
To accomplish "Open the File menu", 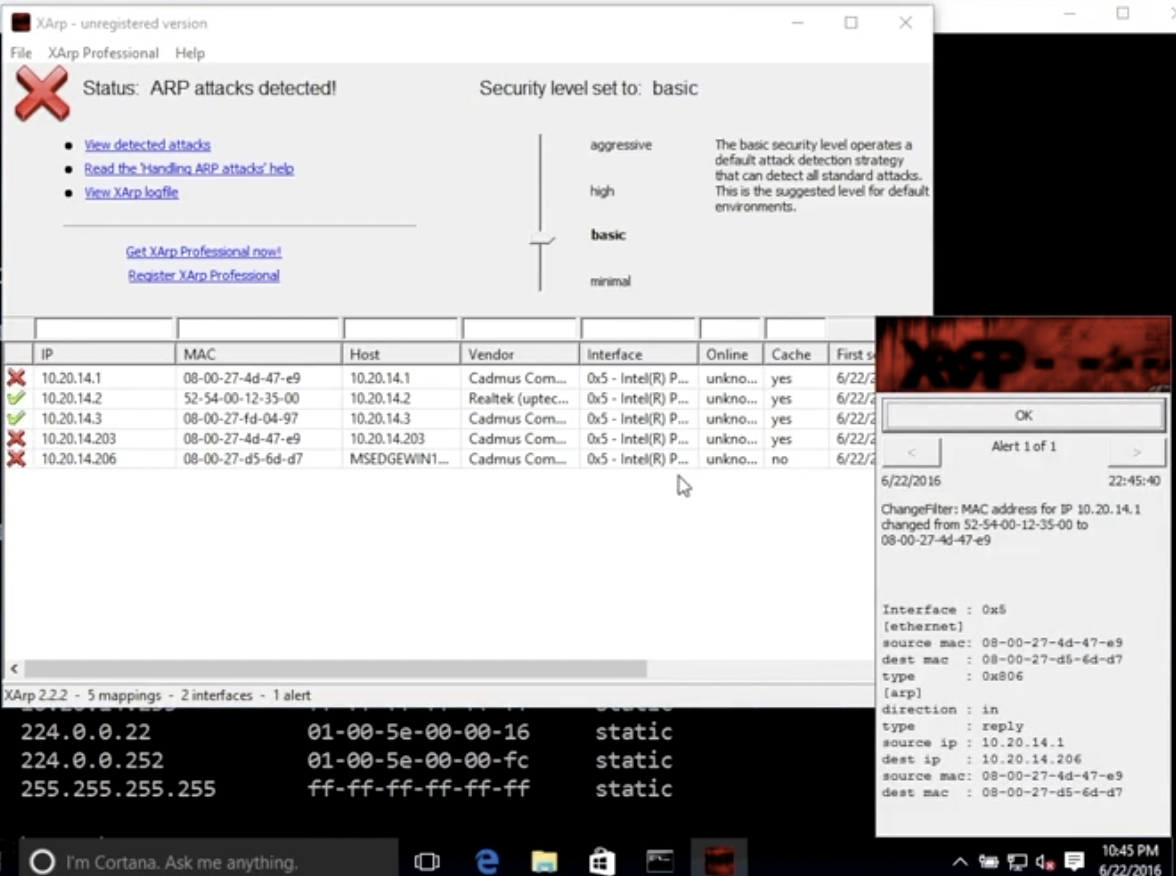I will pos(21,53).
